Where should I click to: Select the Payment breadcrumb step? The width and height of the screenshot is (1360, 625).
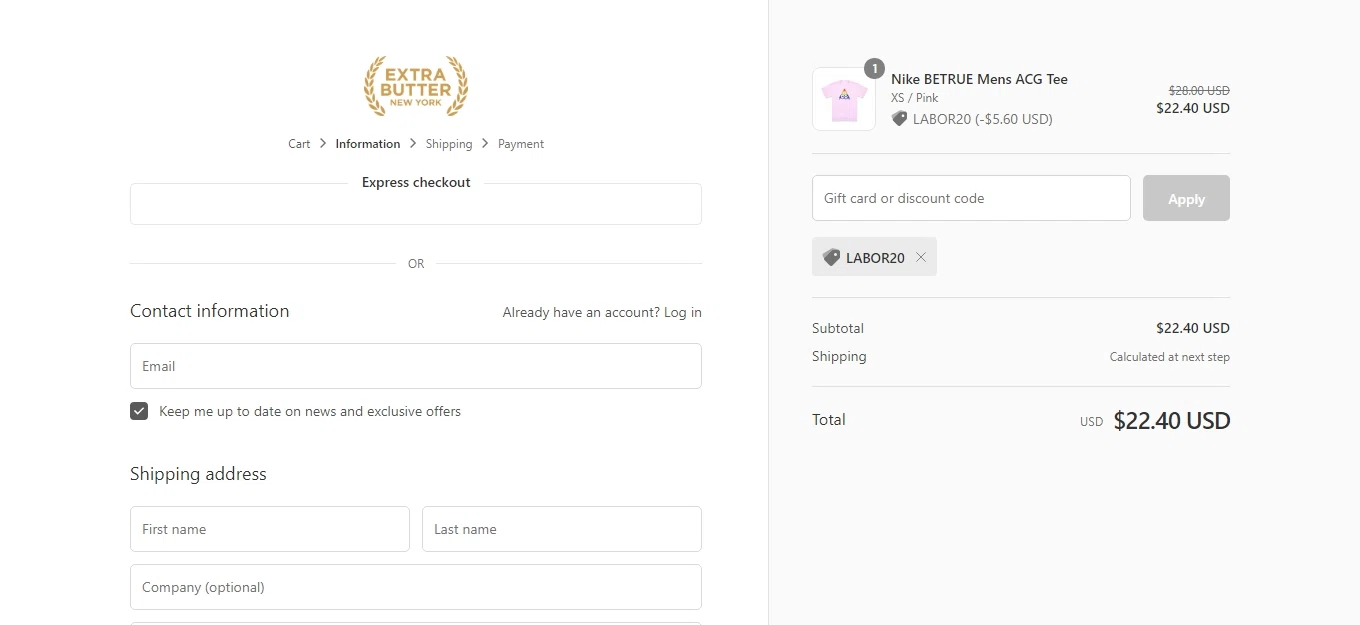[521, 144]
